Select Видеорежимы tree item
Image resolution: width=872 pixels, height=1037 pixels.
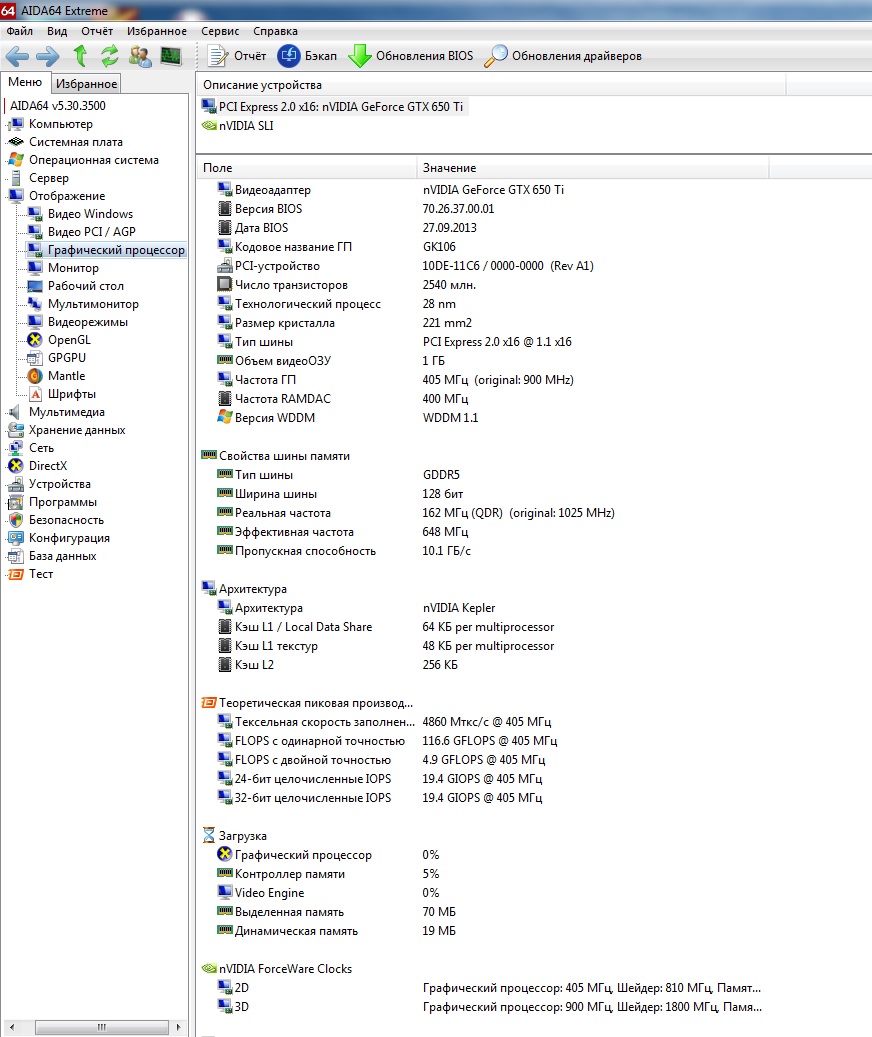tap(87, 321)
